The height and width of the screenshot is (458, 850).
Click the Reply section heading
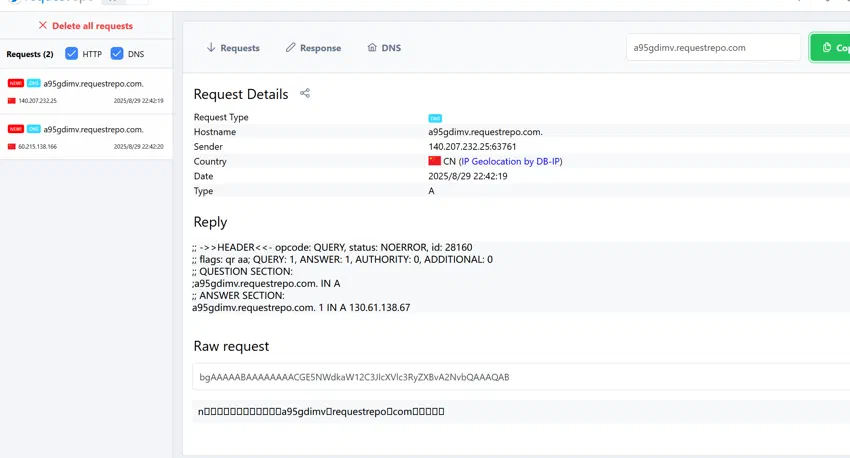[210, 222]
